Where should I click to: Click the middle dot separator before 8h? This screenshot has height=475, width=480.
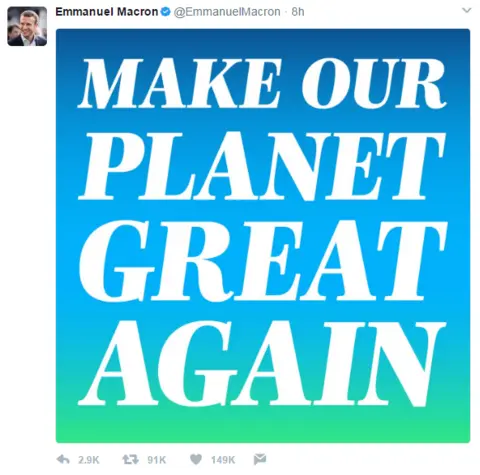pos(286,12)
